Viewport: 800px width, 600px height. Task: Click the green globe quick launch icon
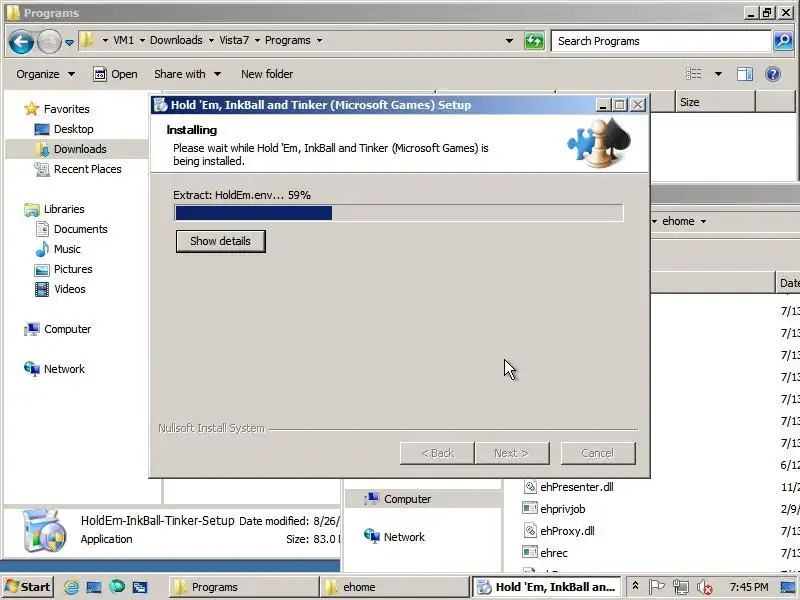tap(117, 587)
